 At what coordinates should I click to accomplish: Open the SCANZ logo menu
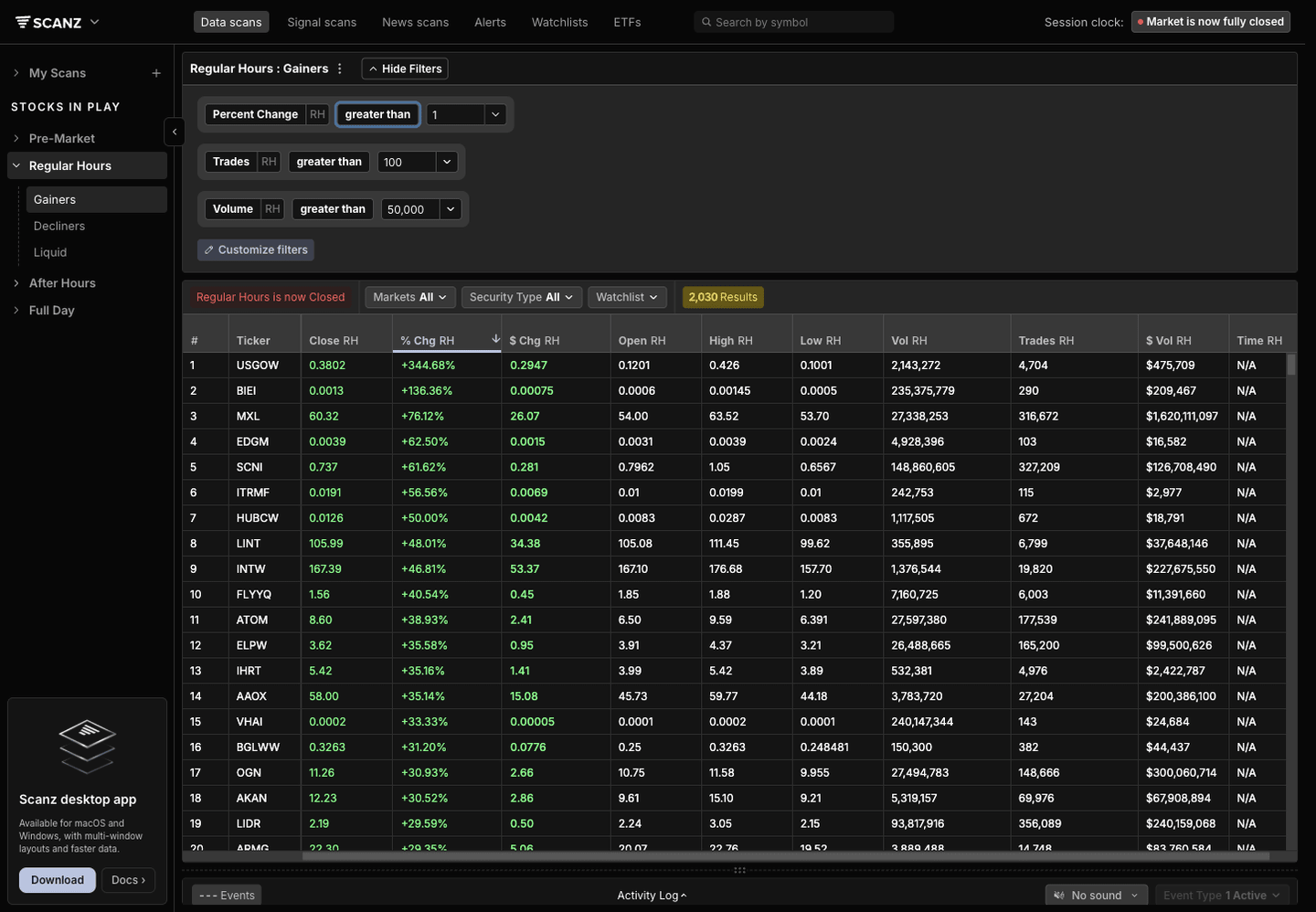[57, 22]
